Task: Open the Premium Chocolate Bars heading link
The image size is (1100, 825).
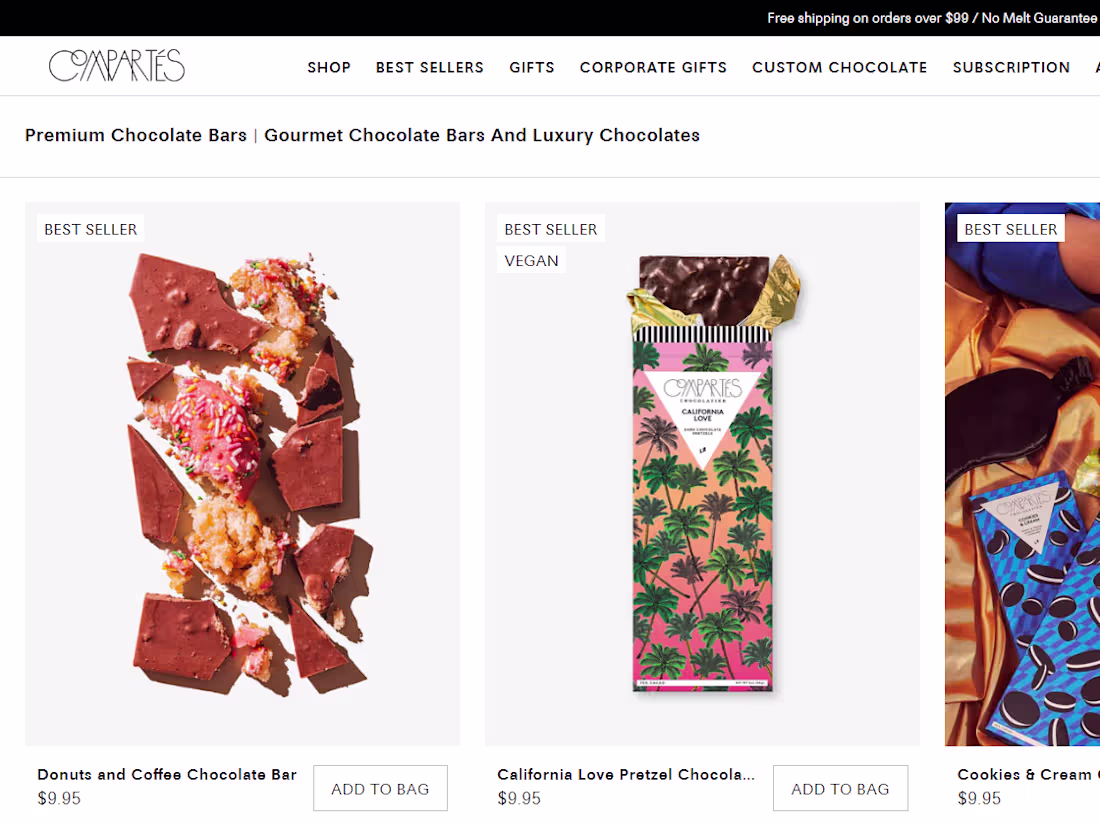Action: tap(135, 135)
